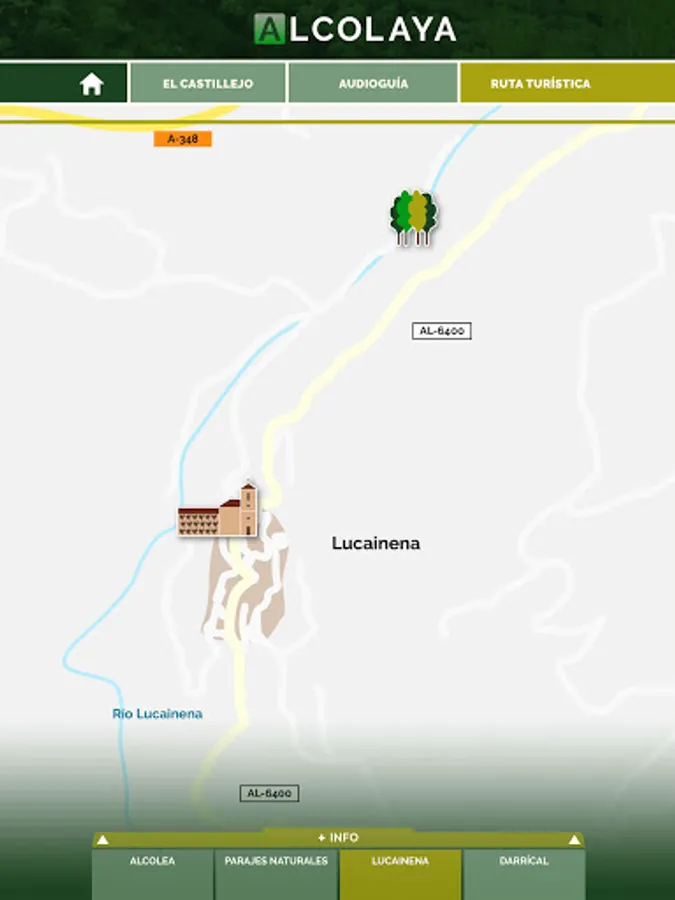Expand the + INFO panel
The height and width of the screenshot is (900, 675).
tap(338, 838)
